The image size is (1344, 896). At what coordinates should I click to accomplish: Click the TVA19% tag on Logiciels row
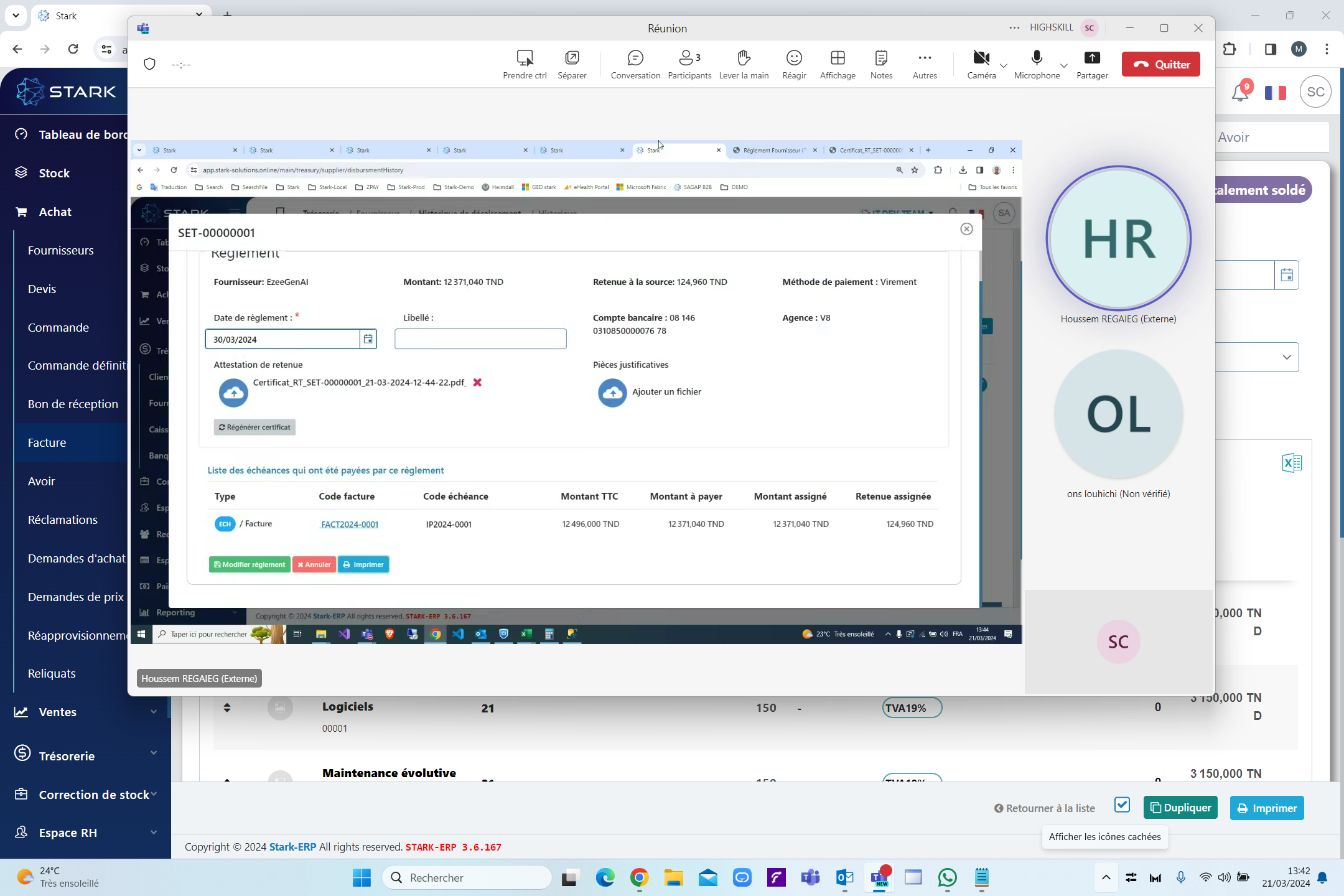(x=912, y=708)
